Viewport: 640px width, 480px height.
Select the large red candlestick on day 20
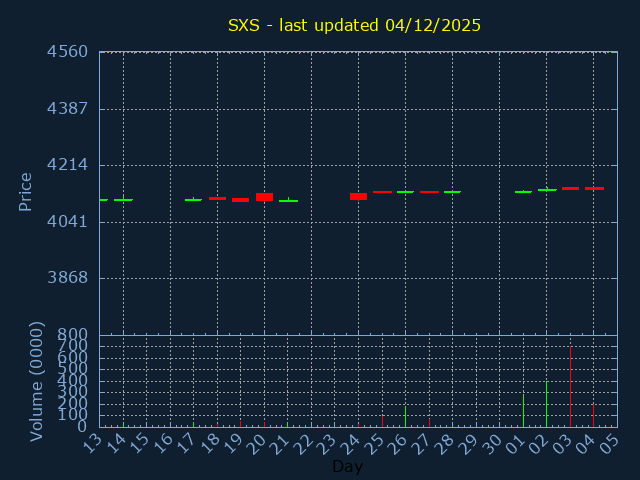pyautogui.click(x=264, y=197)
